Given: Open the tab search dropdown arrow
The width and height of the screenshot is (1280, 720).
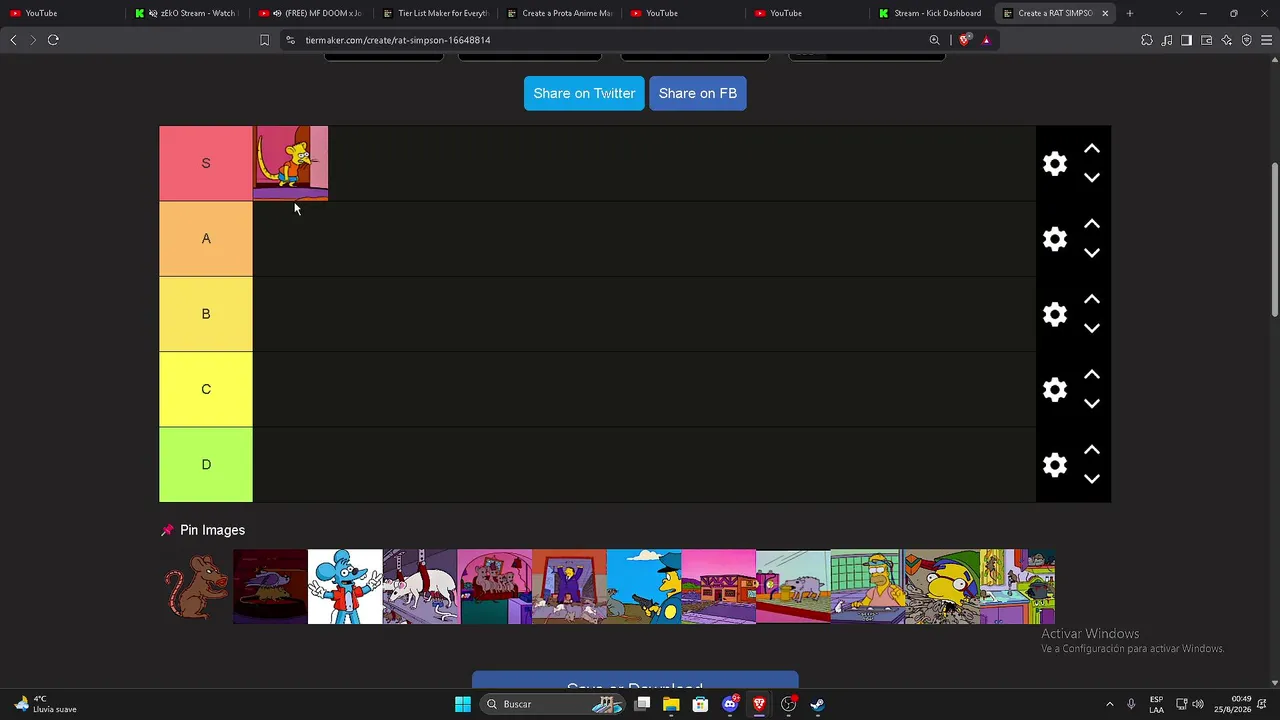Looking at the screenshot, I should click(x=1179, y=13).
